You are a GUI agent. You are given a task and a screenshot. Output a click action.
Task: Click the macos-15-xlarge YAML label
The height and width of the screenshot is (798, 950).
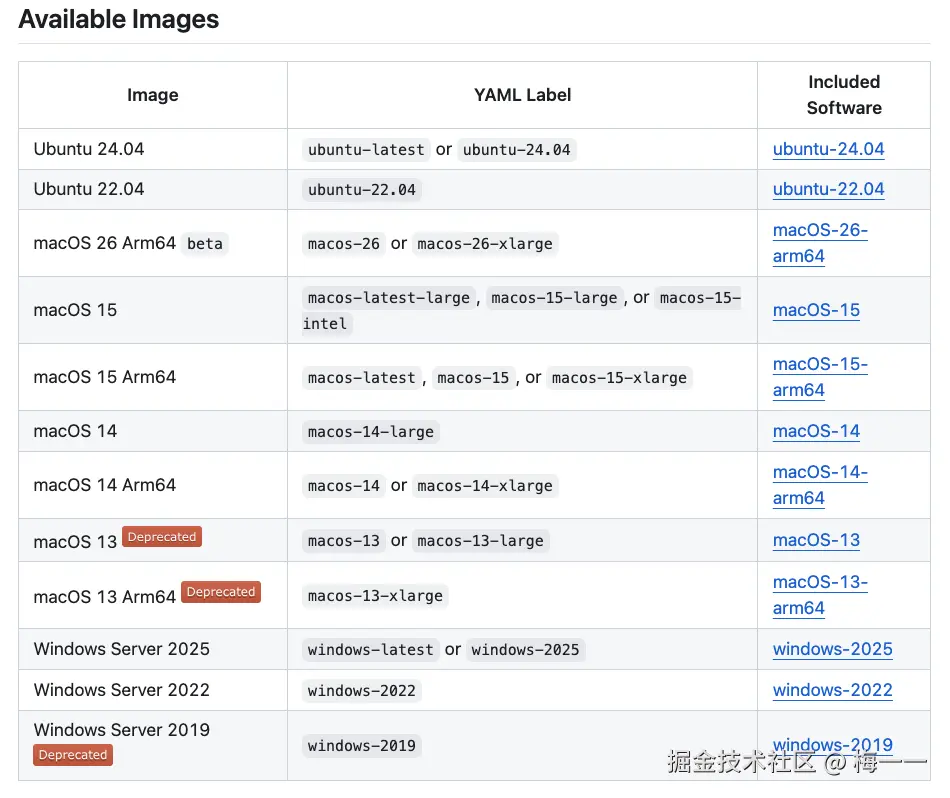coord(619,377)
